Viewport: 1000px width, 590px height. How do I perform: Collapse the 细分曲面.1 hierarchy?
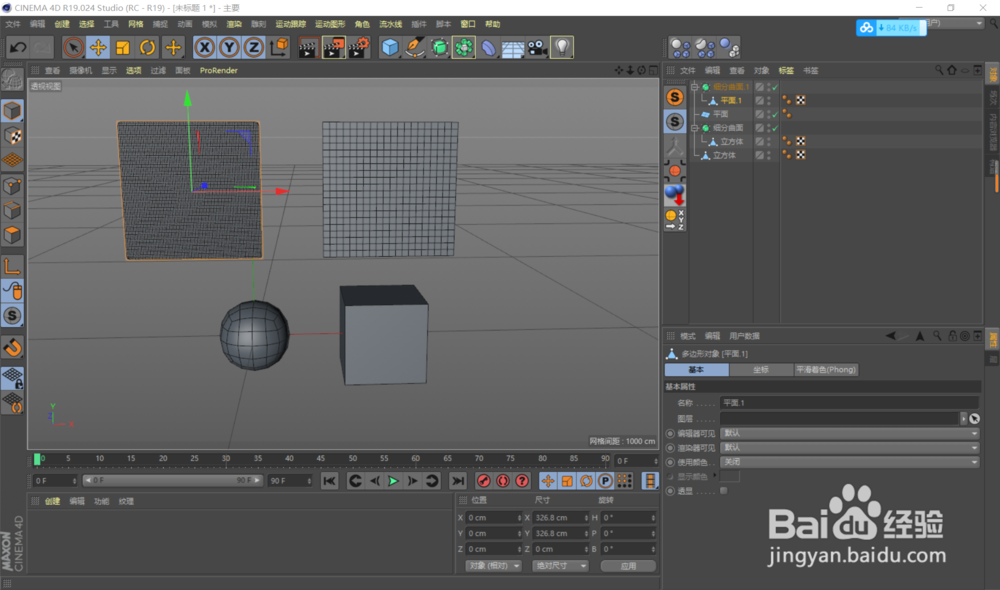coord(695,86)
